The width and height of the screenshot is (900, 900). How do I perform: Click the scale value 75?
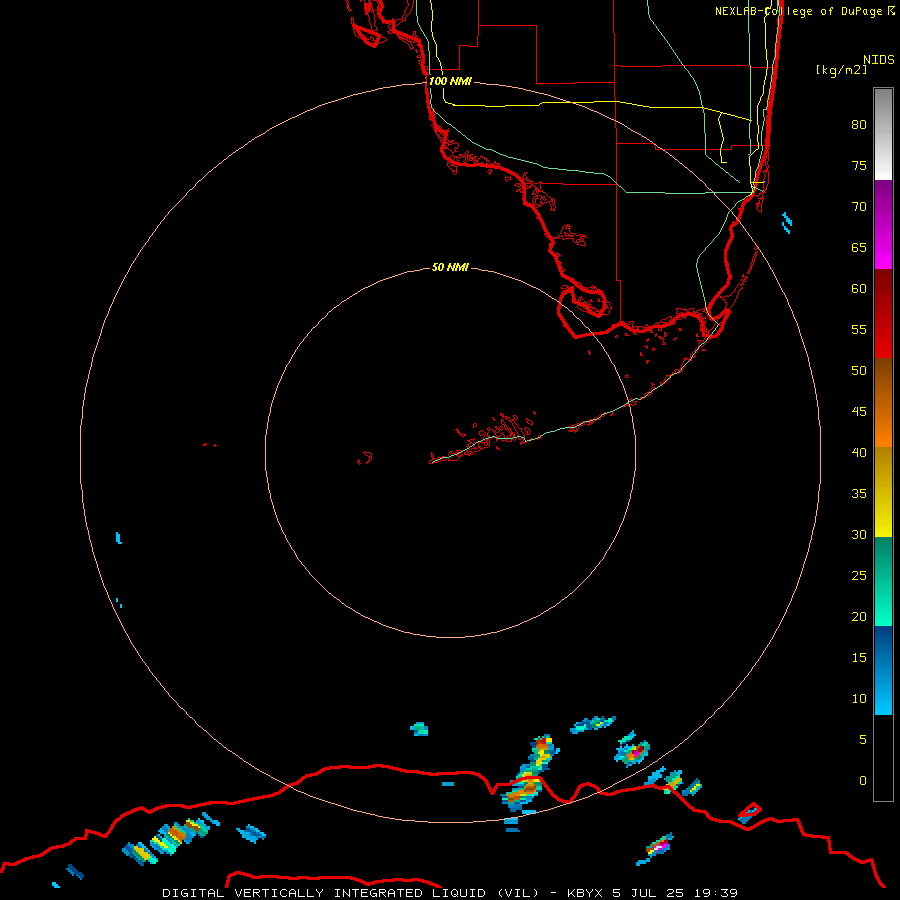(859, 165)
